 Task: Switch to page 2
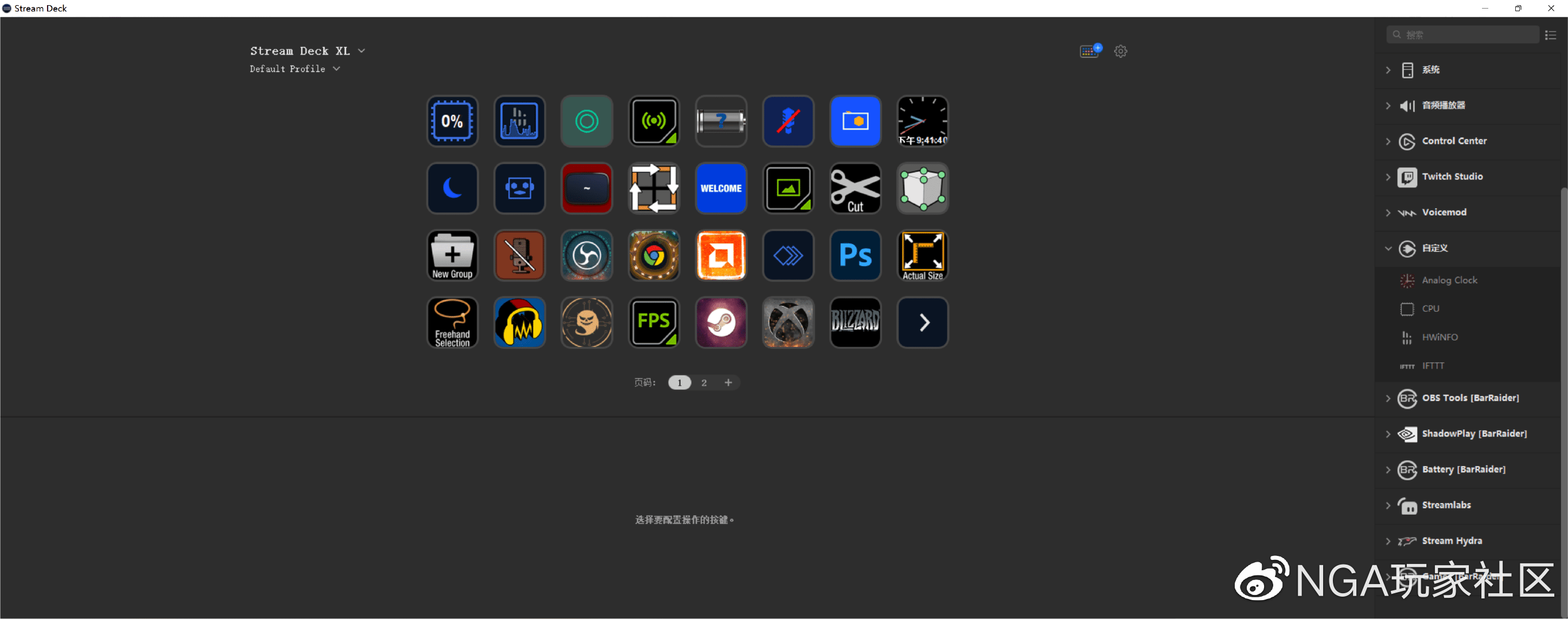pyautogui.click(x=704, y=382)
